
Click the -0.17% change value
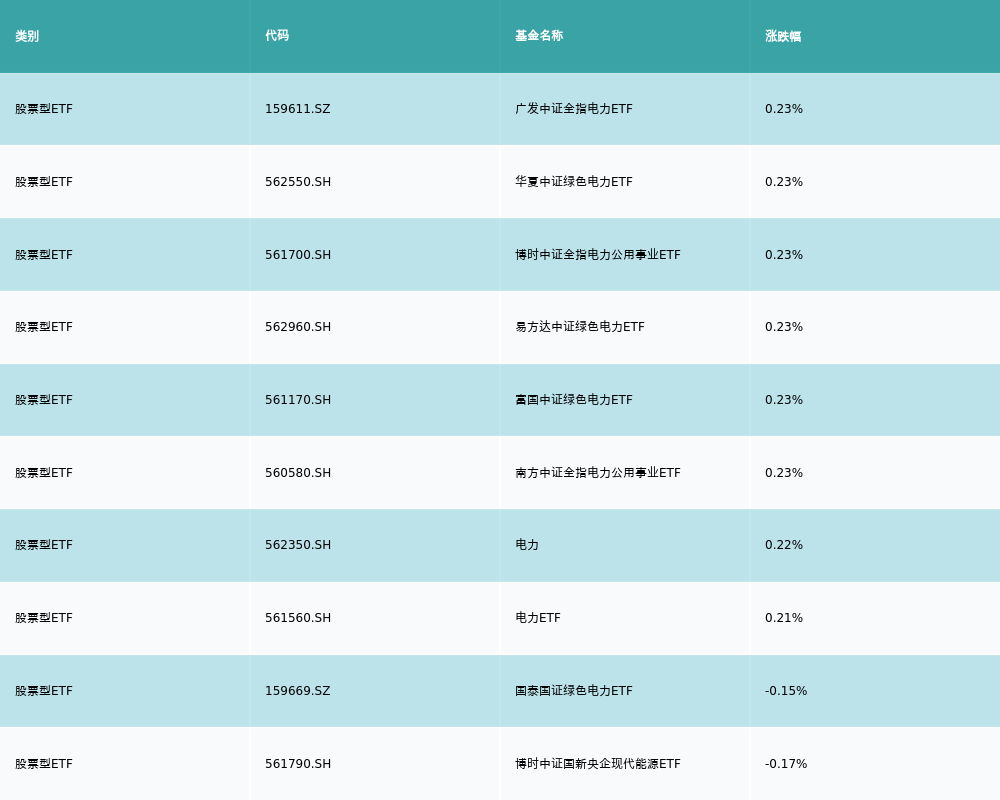786,764
